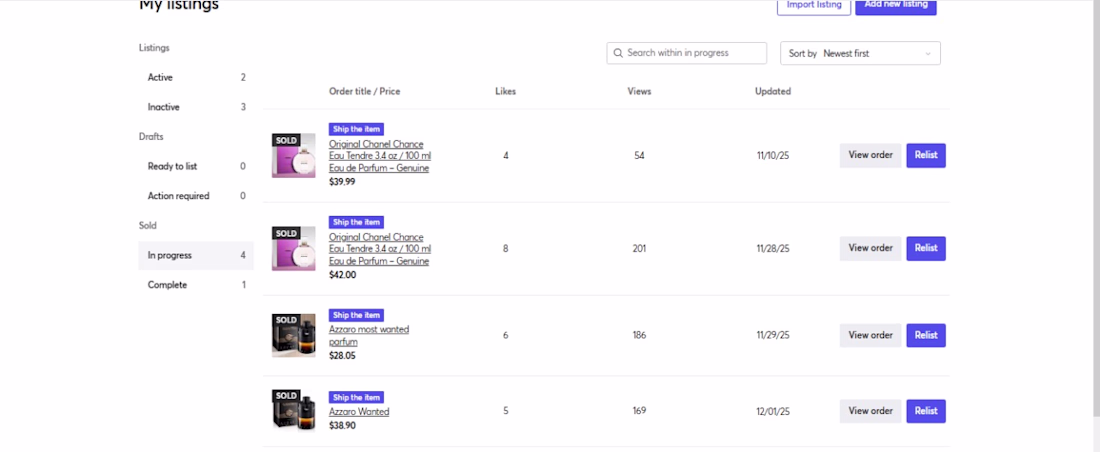Click the 186 views value
This screenshot has width=1100, height=452.
tap(639, 335)
